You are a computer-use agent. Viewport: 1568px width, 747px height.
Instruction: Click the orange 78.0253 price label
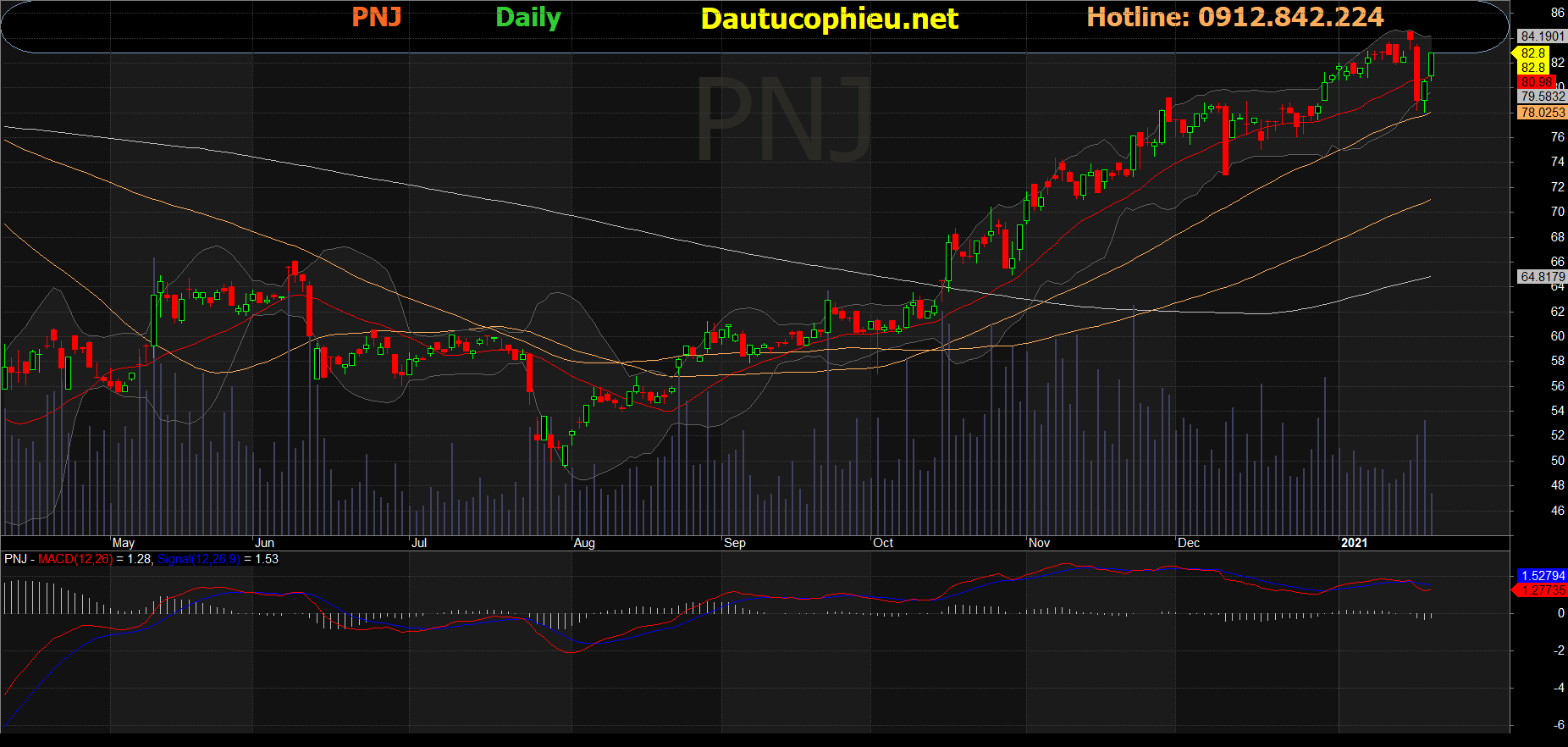point(1542,113)
